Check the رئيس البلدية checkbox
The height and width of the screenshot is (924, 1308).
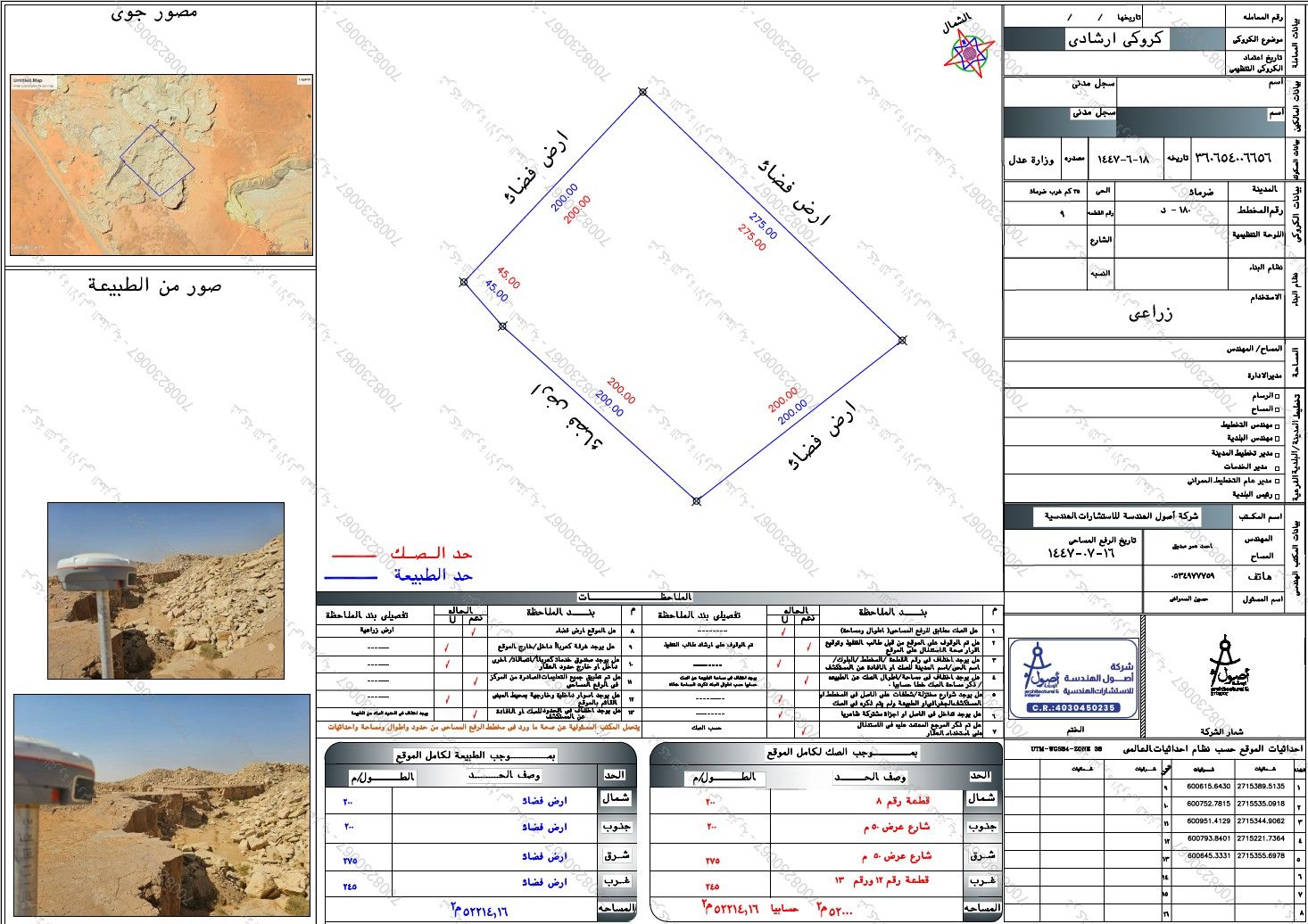1277,495
